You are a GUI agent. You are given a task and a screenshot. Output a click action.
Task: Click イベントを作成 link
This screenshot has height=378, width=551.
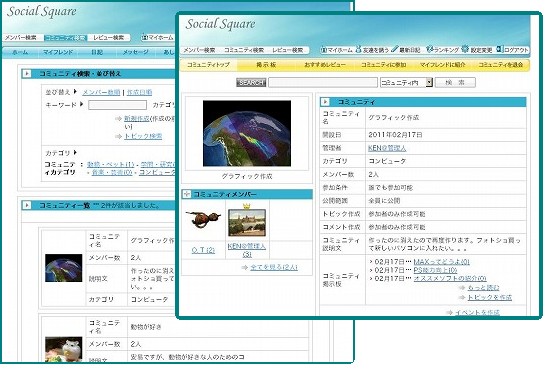tap(477, 312)
